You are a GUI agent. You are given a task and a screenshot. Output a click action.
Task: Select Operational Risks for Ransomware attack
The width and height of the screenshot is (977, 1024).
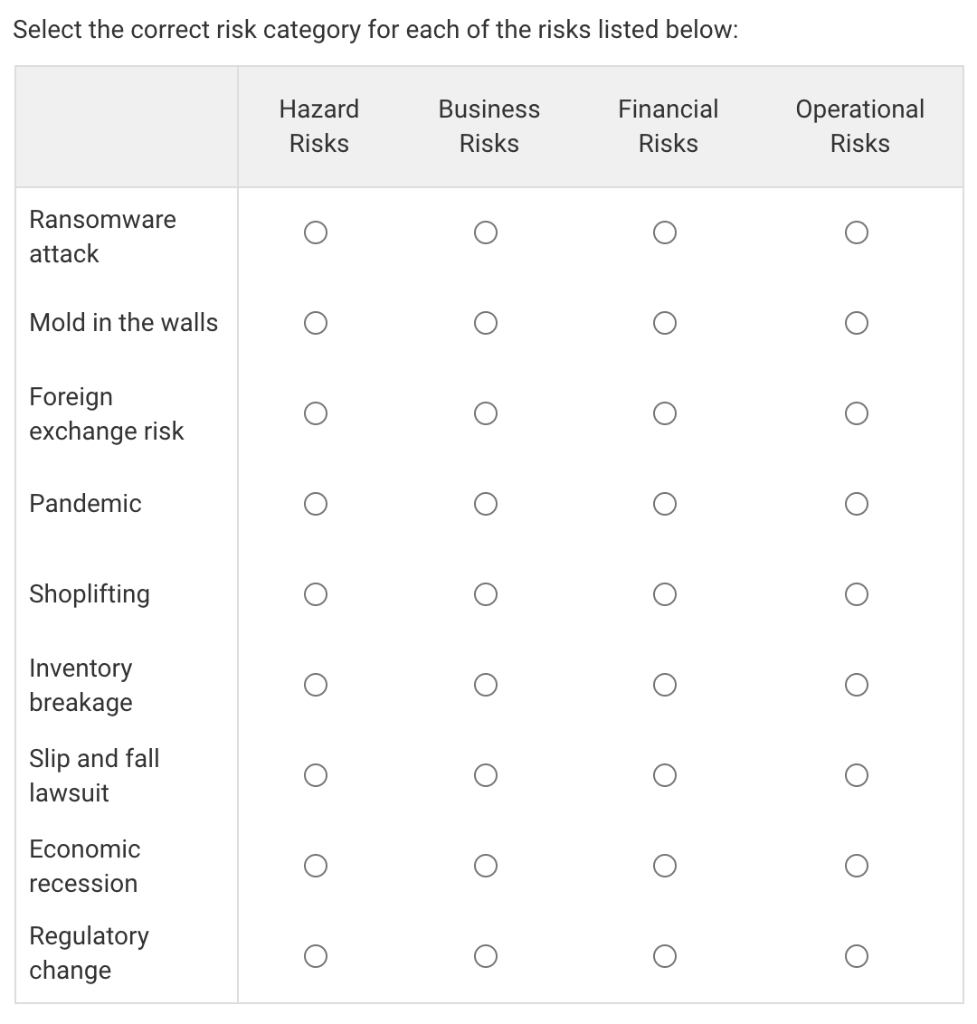point(855,232)
